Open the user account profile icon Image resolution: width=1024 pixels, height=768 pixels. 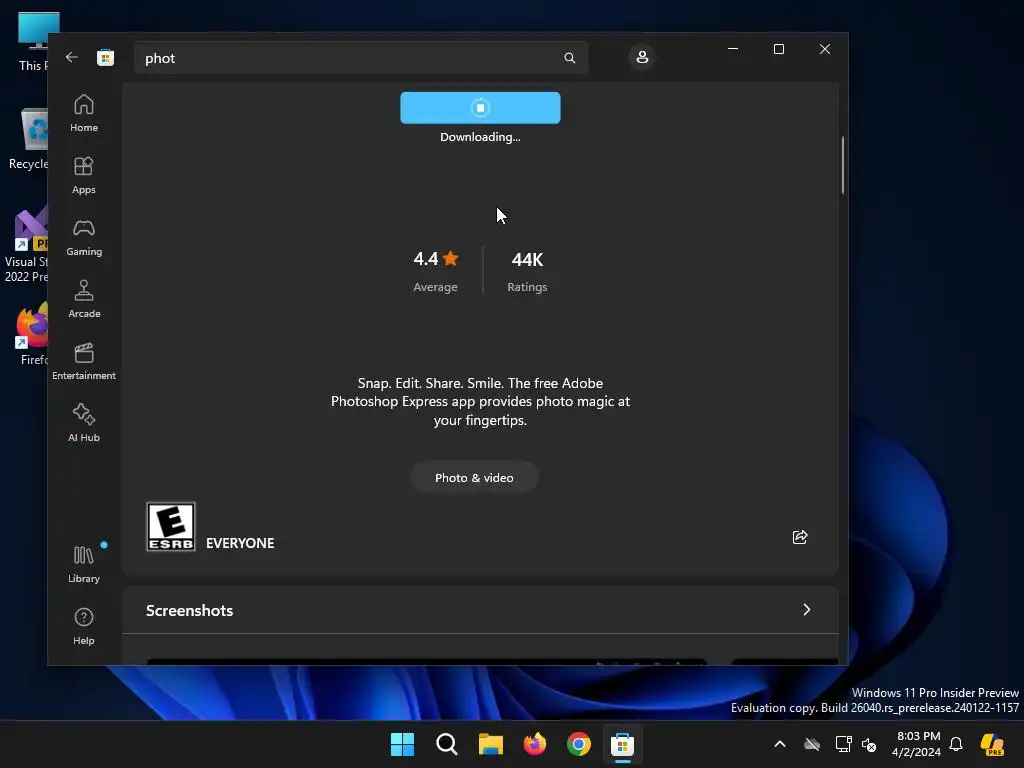(x=642, y=57)
